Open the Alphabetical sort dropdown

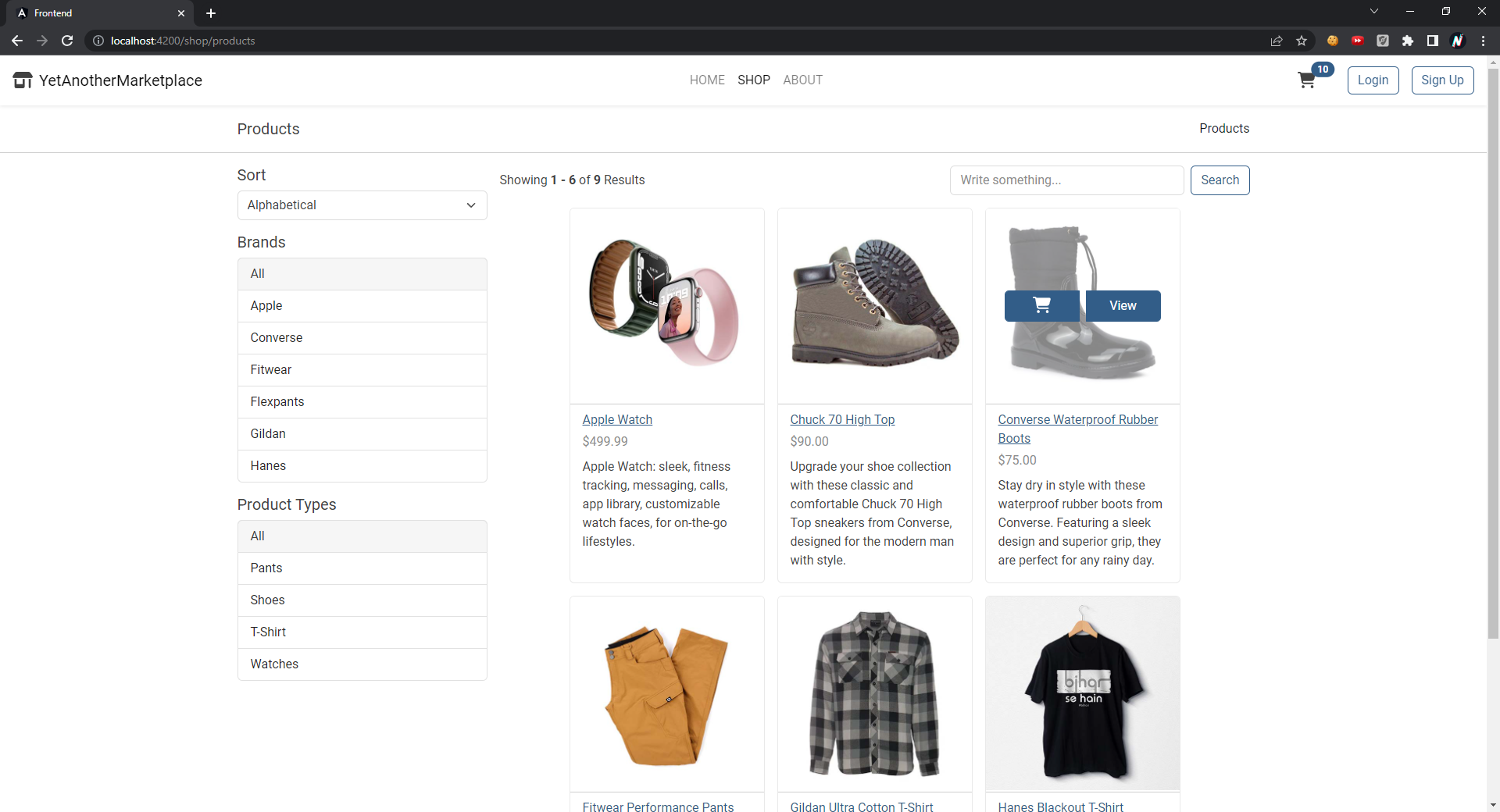(x=362, y=205)
